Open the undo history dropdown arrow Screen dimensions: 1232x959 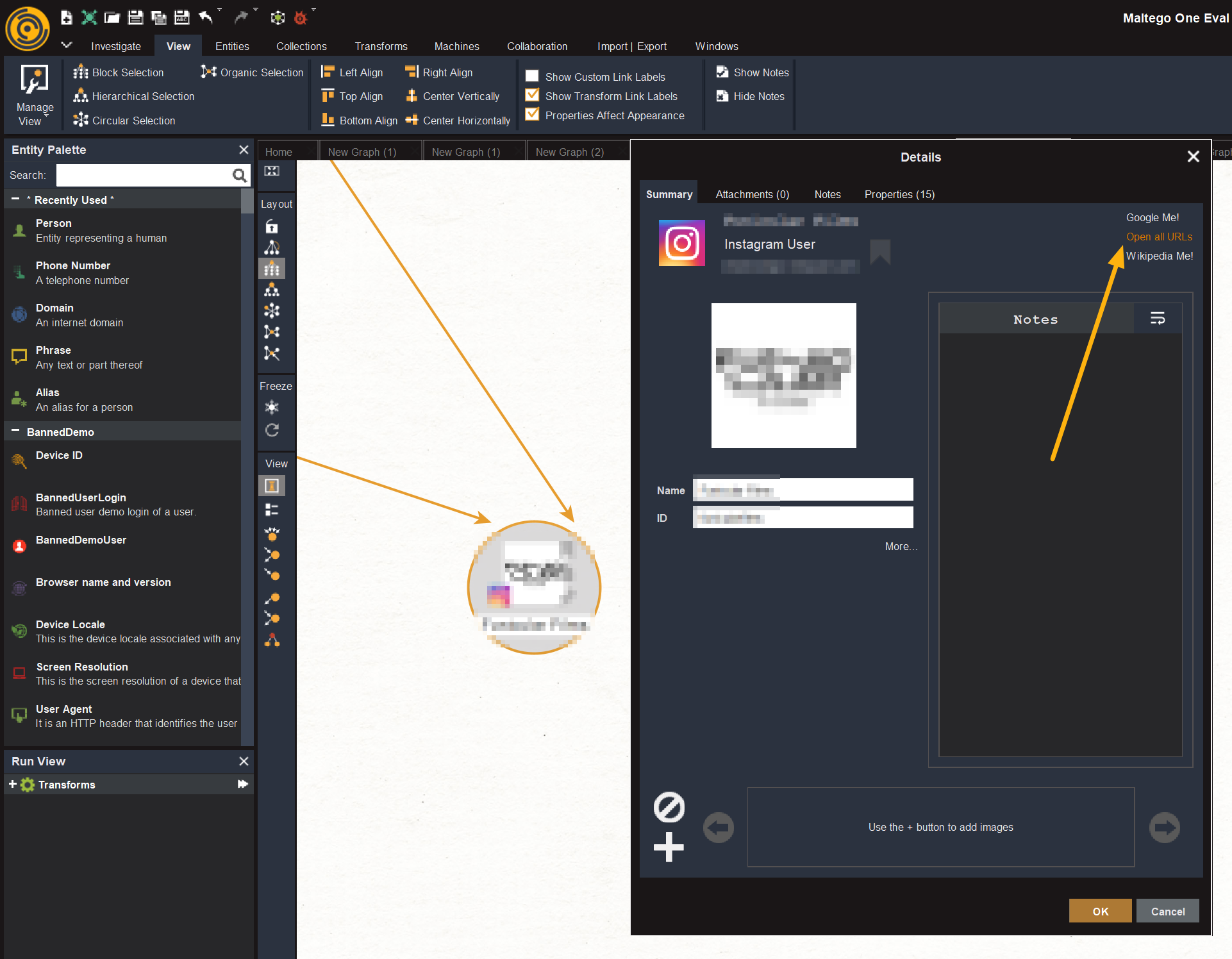(x=220, y=10)
